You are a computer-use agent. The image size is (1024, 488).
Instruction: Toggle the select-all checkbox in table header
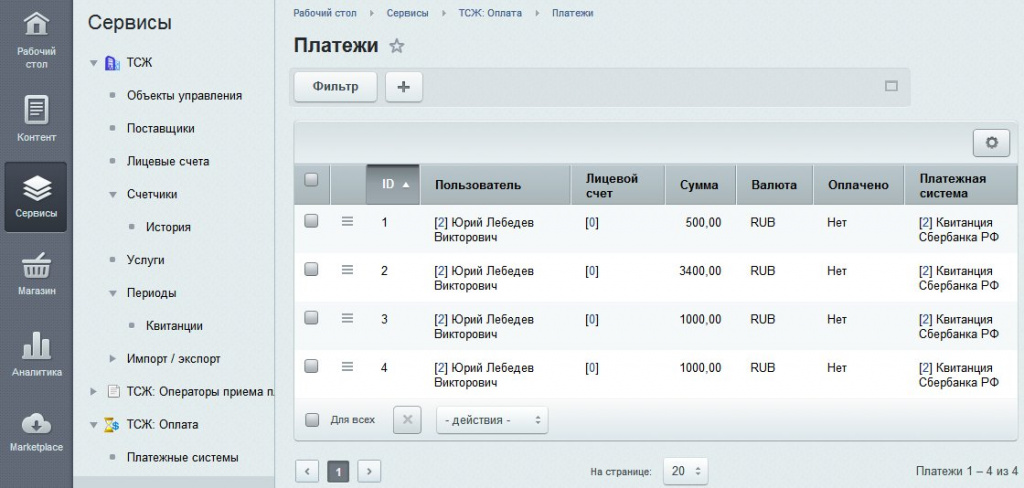(311, 180)
